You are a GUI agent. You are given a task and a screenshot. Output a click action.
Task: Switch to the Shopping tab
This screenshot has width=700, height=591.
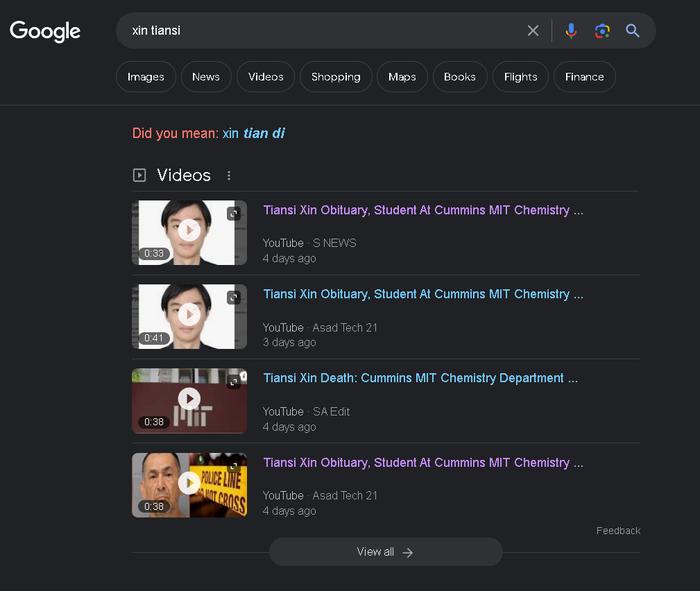336,77
